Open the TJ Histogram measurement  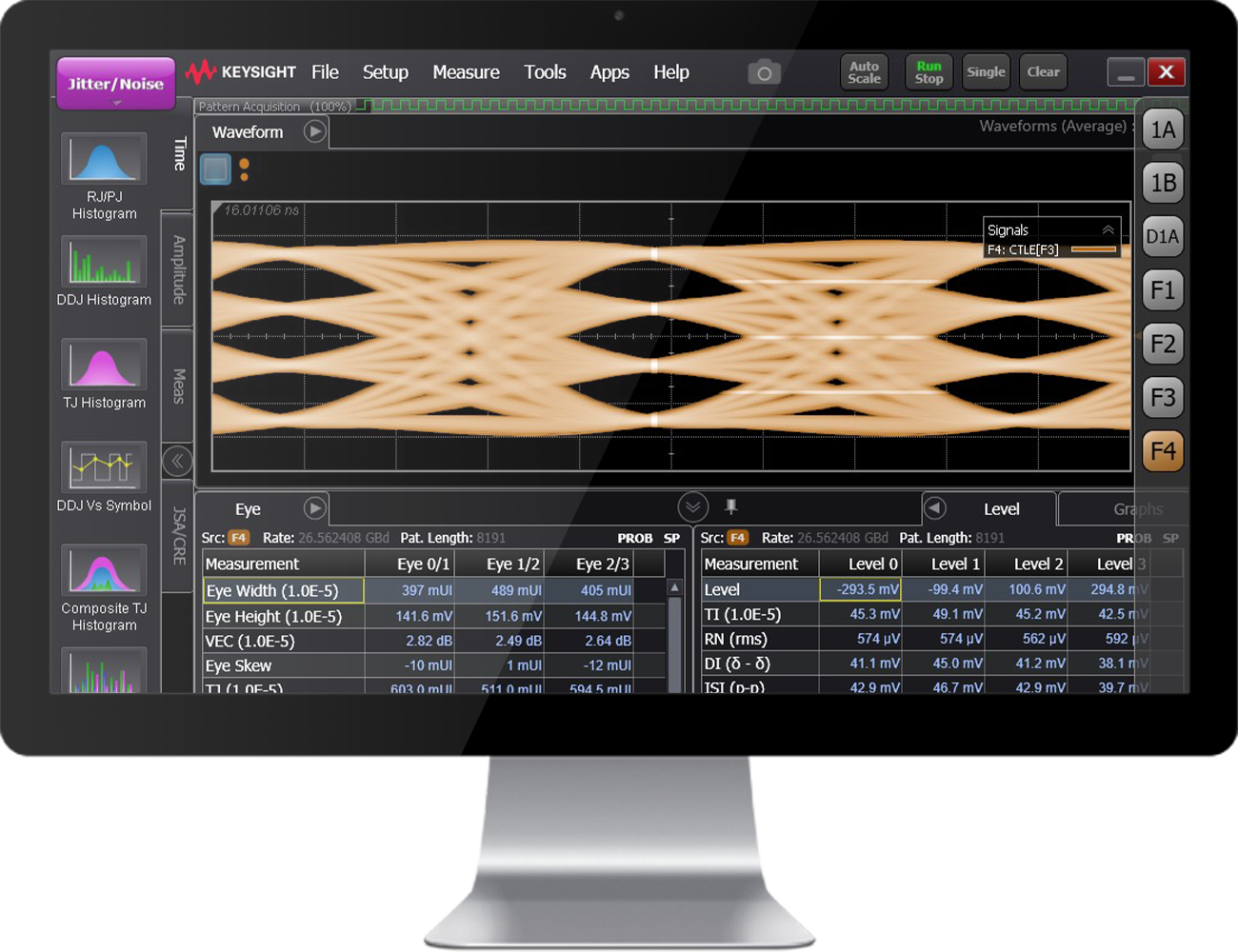(x=104, y=365)
